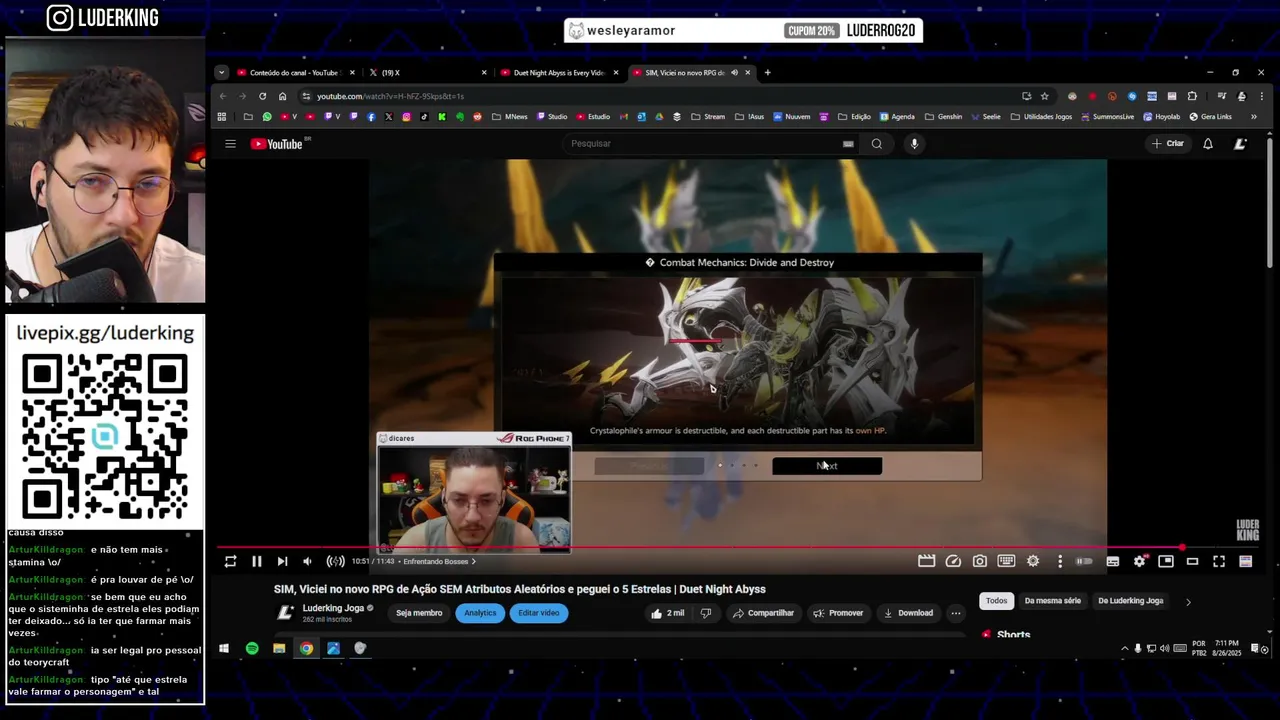Select the De Luderking Joga chip

(x=1131, y=601)
